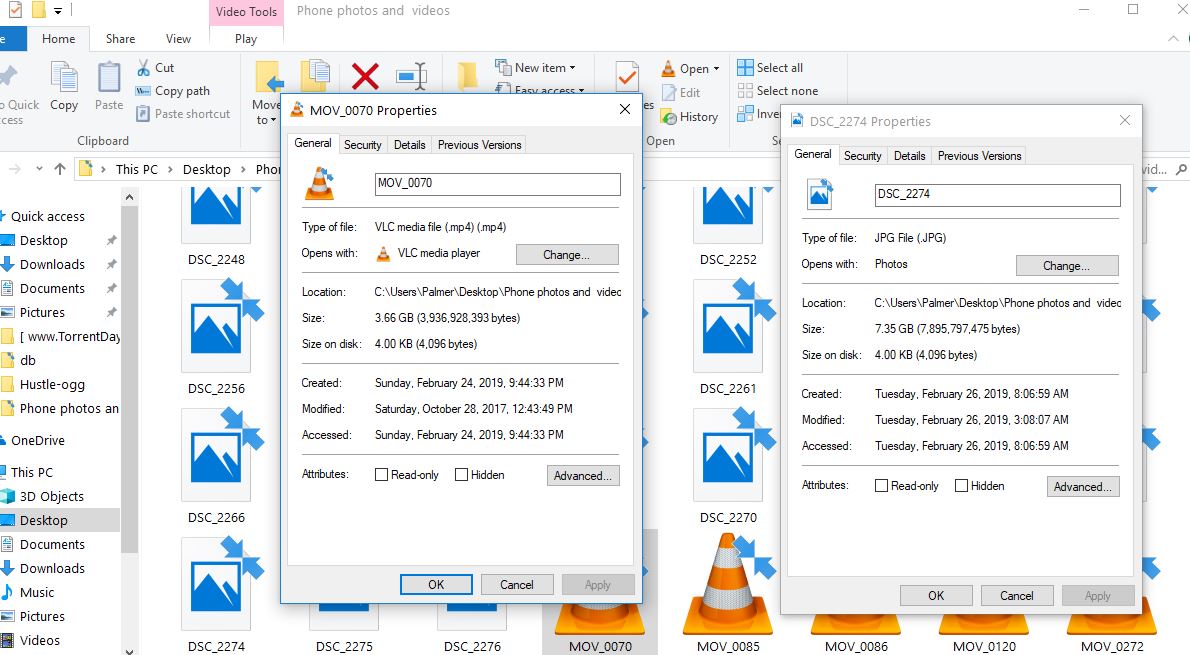Open Security tab in MOV_0070 Properties
This screenshot has width=1190, height=655.
[x=363, y=145]
